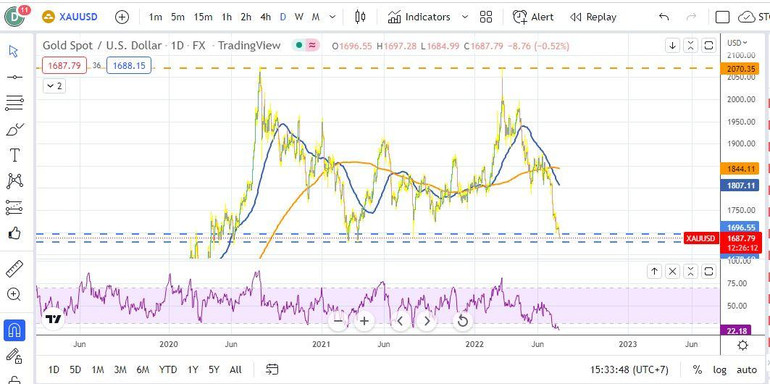Open the USD currency dropdown
Viewport: 770px width, 384px height.
(738, 43)
